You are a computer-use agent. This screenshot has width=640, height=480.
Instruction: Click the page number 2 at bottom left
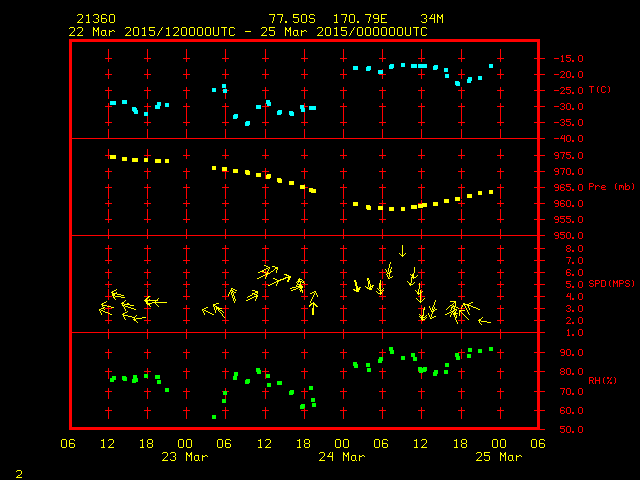tap(19, 474)
